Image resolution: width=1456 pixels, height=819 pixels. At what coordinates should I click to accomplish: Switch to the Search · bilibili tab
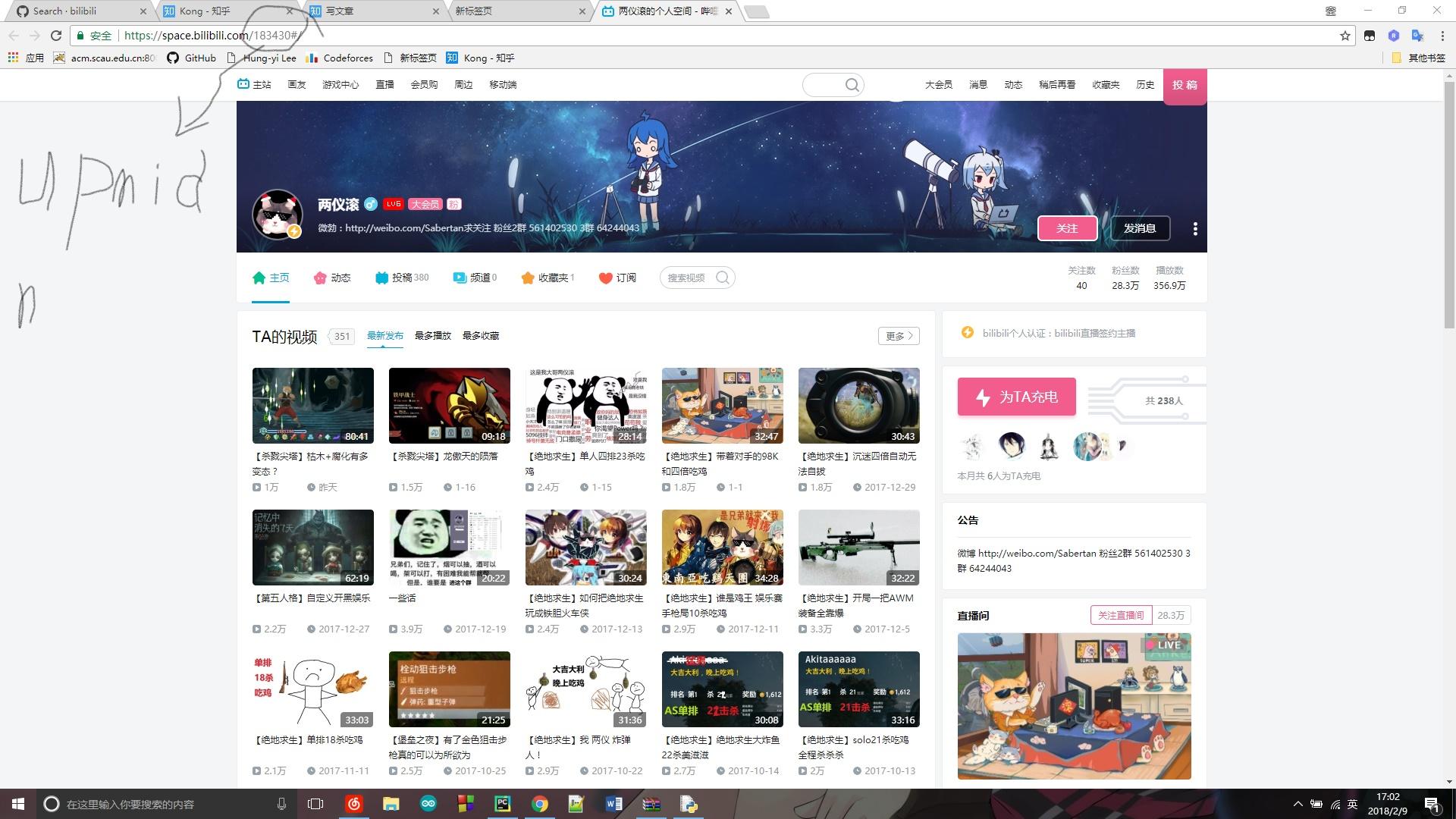(78, 11)
